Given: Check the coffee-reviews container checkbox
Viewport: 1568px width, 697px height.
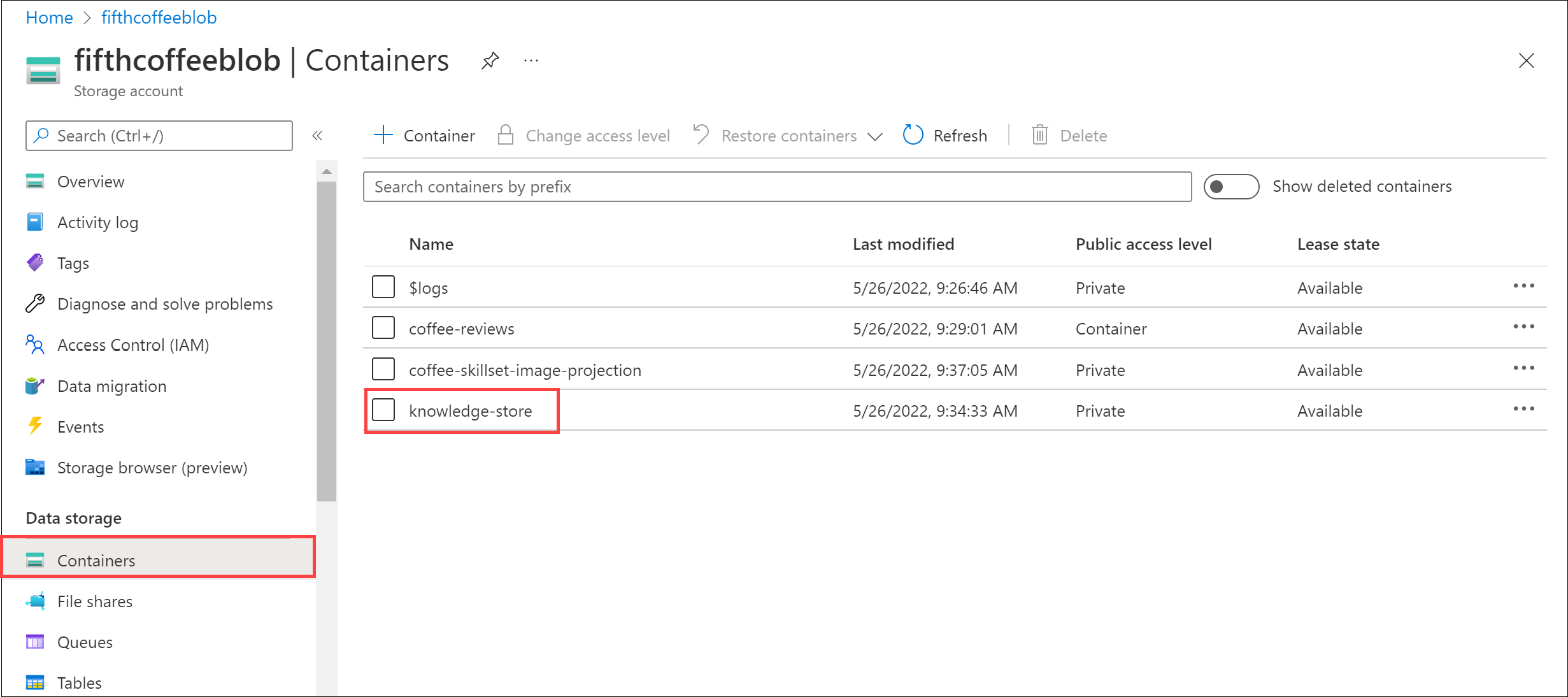Looking at the screenshot, I should click(x=384, y=327).
